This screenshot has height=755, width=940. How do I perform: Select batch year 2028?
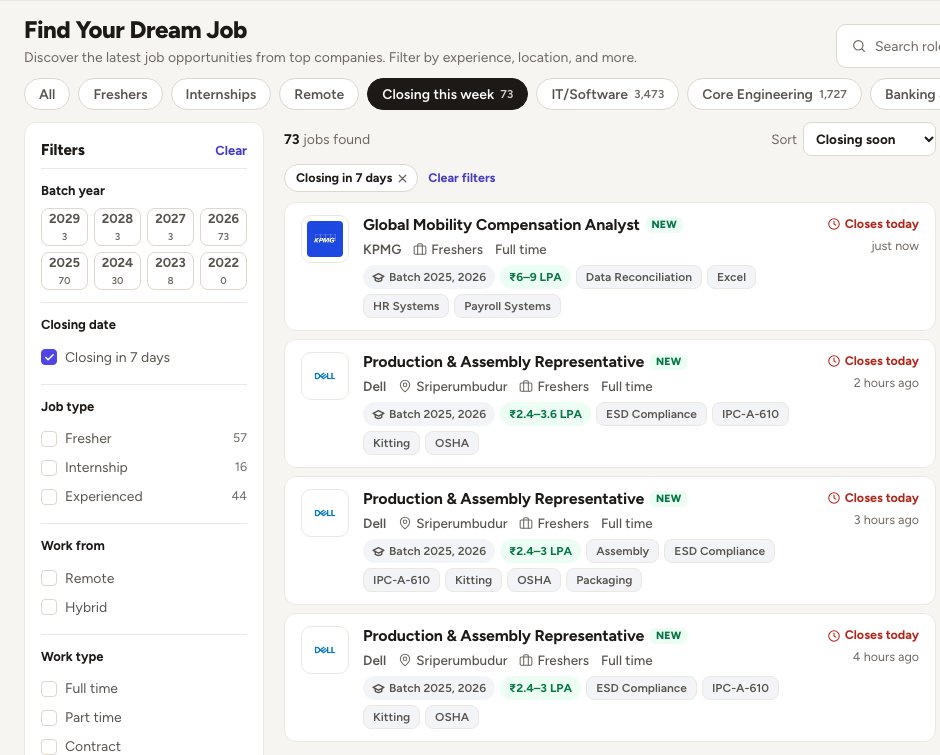tap(118, 227)
